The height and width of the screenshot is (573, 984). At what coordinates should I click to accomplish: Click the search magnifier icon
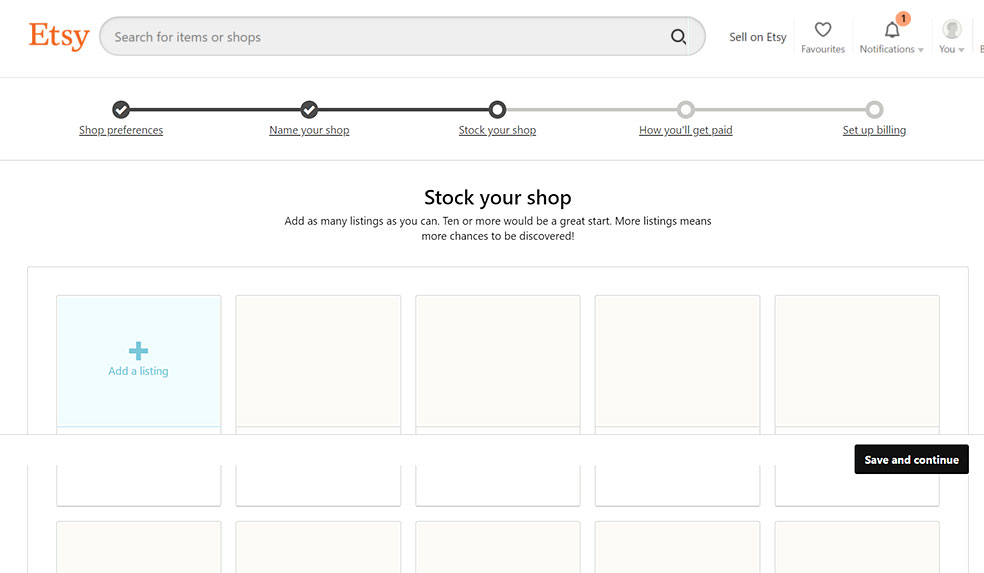(x=678, y=36)
